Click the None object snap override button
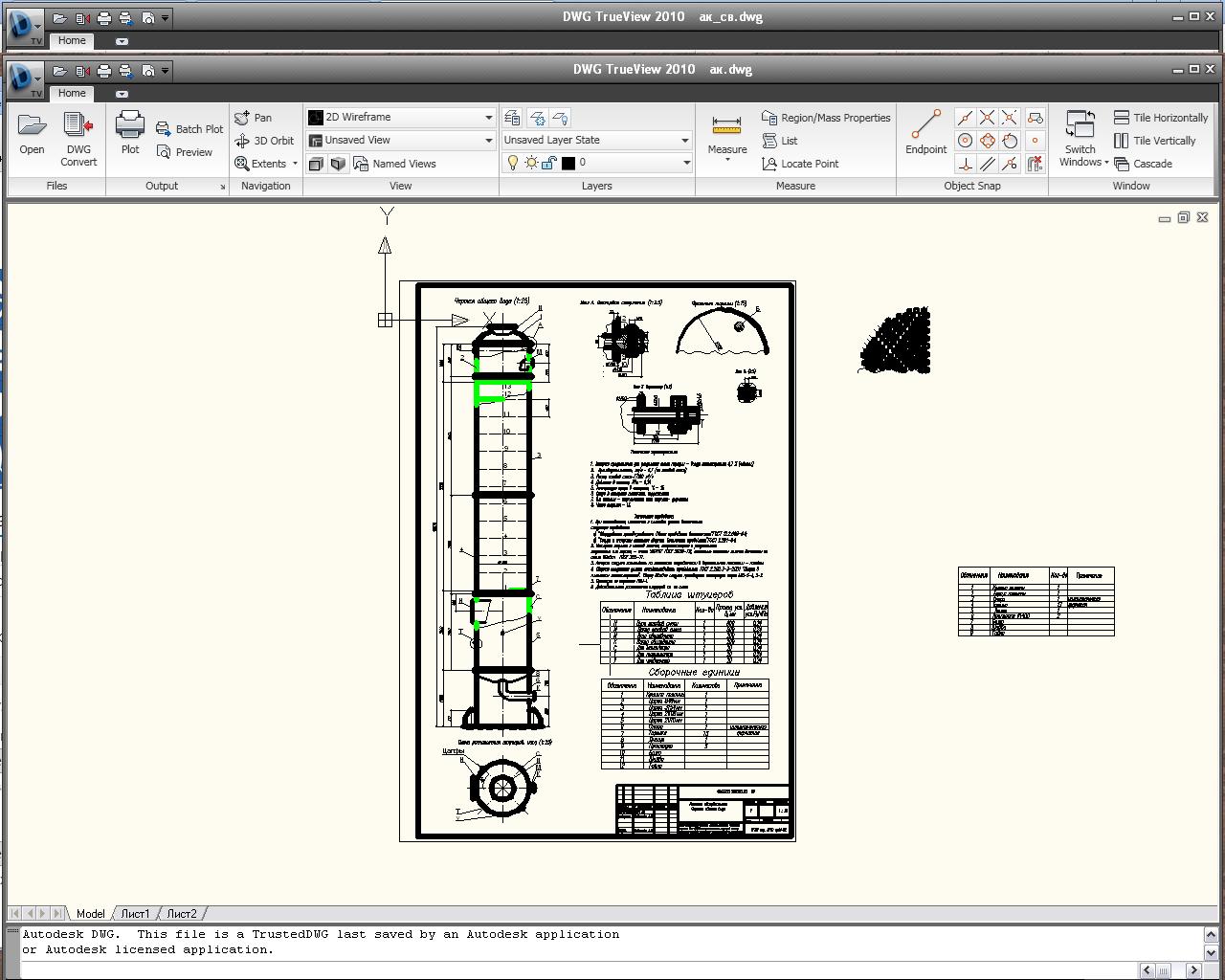The image size is (1225, 980). [x=1035, y=164]
